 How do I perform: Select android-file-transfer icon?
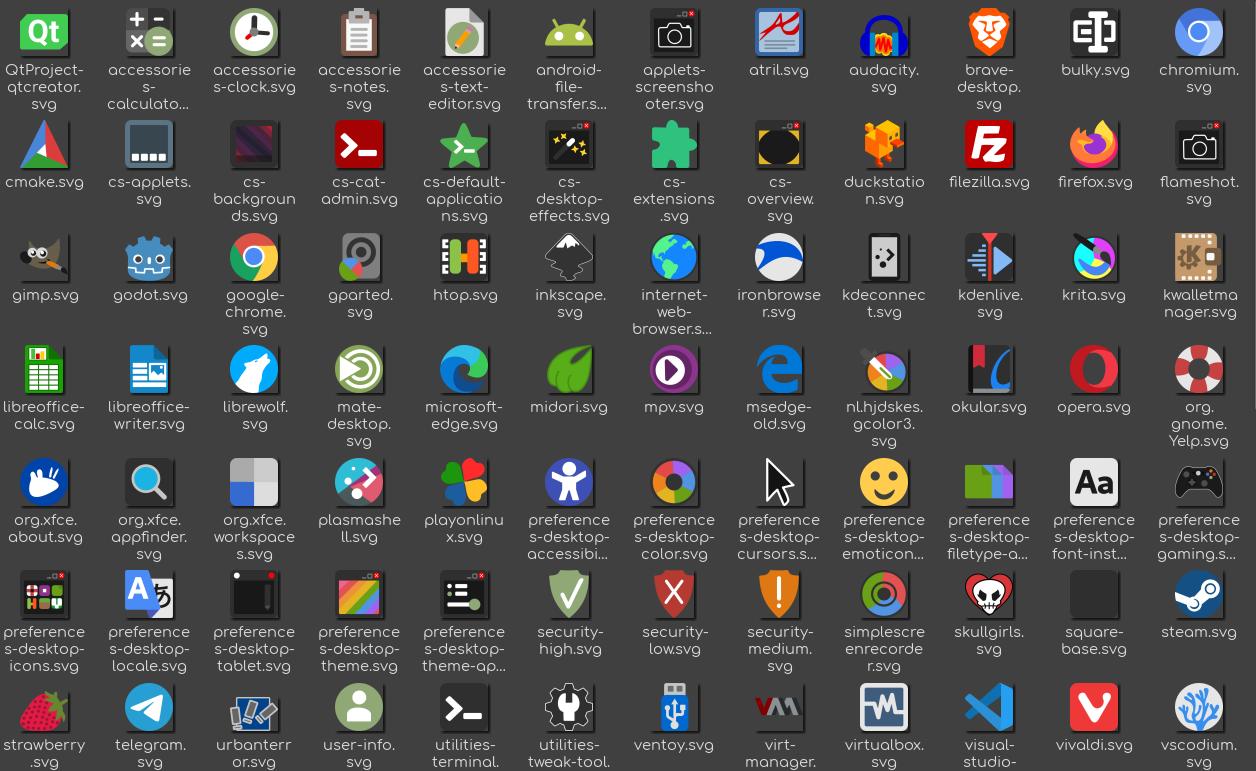point(569,33)
